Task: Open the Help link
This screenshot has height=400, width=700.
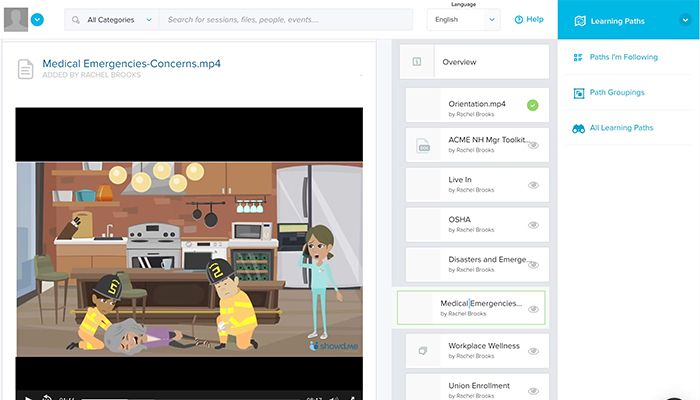Action: point(529,19)
